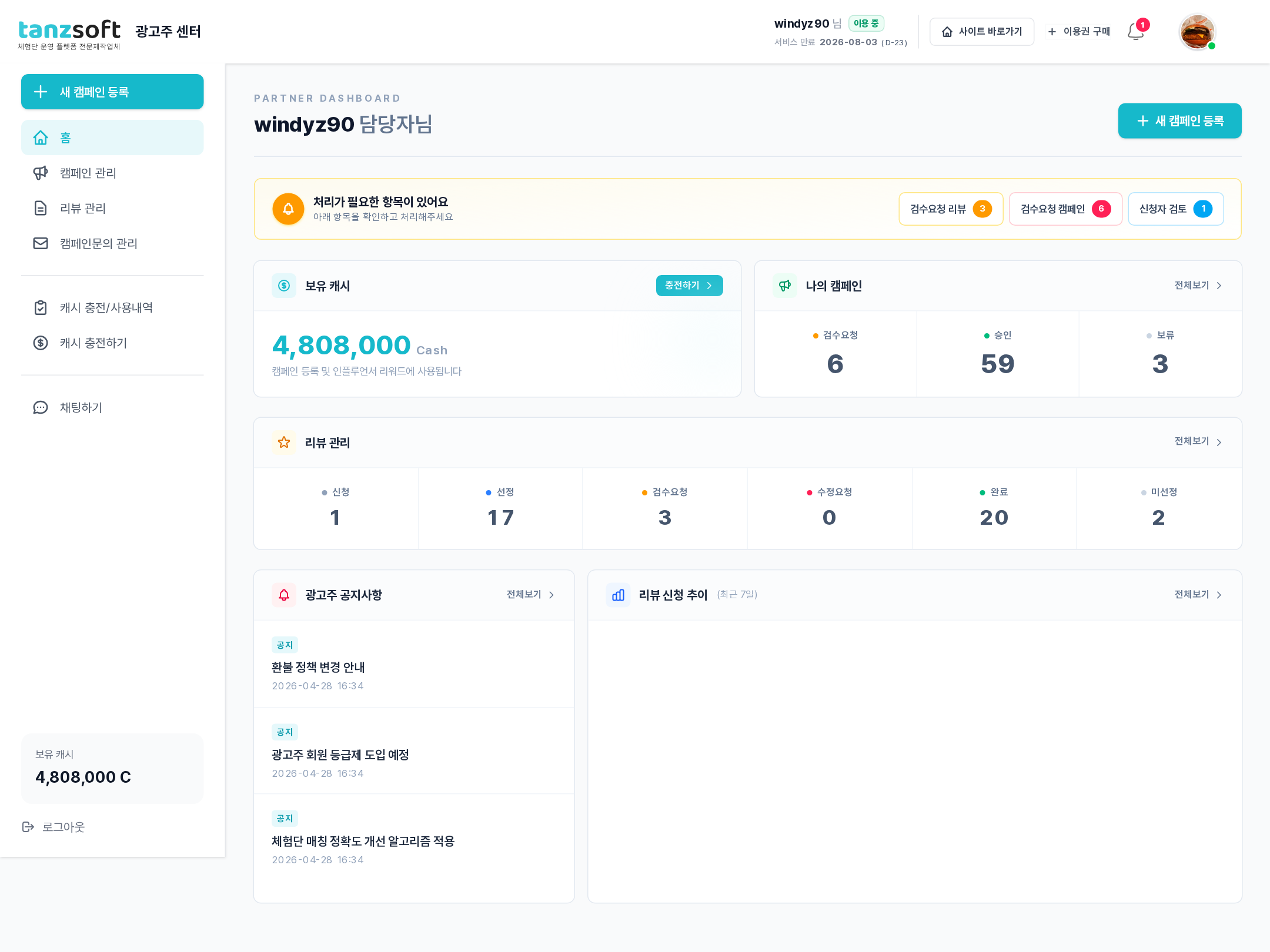Click the 리뷰 관리 star icon
This screenshot has height=952, width=1270.
tap(284, 443)
